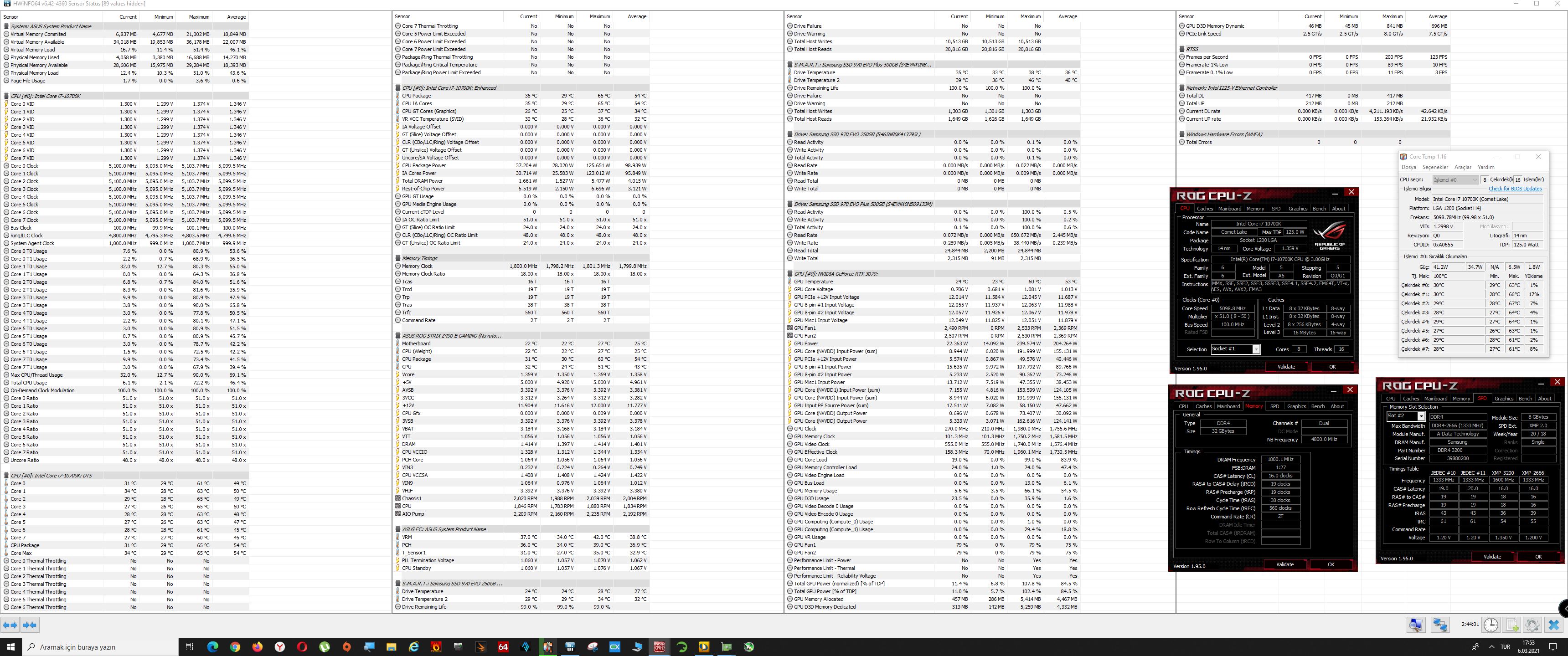
Task: Launch Yandex Browser from the taskbar
Action: (279, 647)
